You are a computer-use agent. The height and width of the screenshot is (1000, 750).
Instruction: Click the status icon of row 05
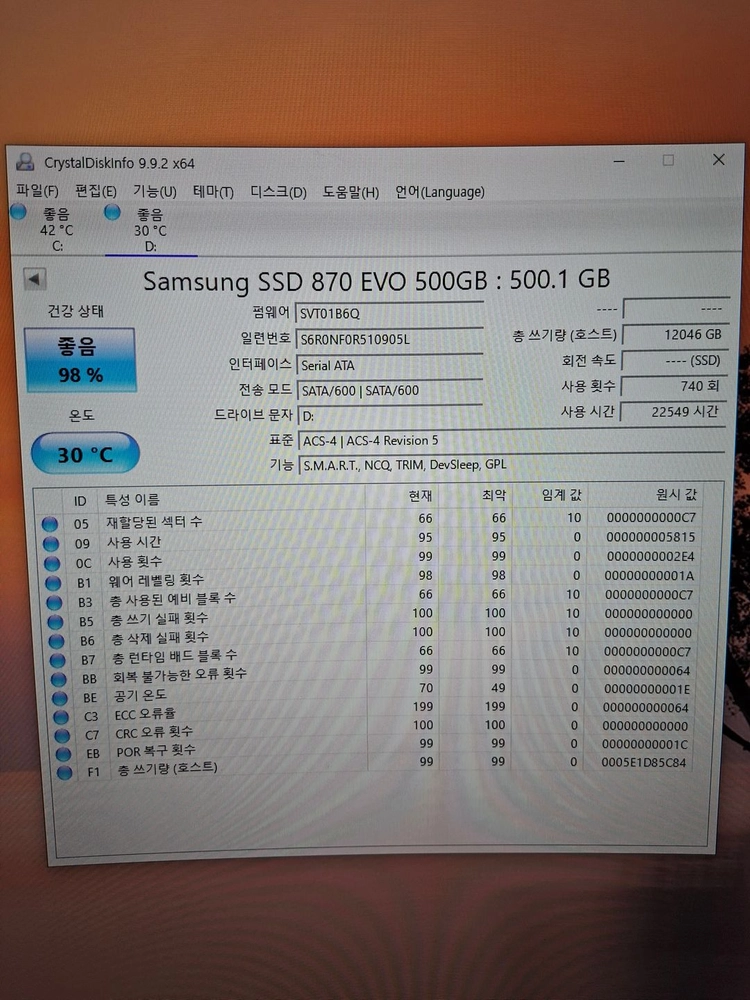(49, 524)
